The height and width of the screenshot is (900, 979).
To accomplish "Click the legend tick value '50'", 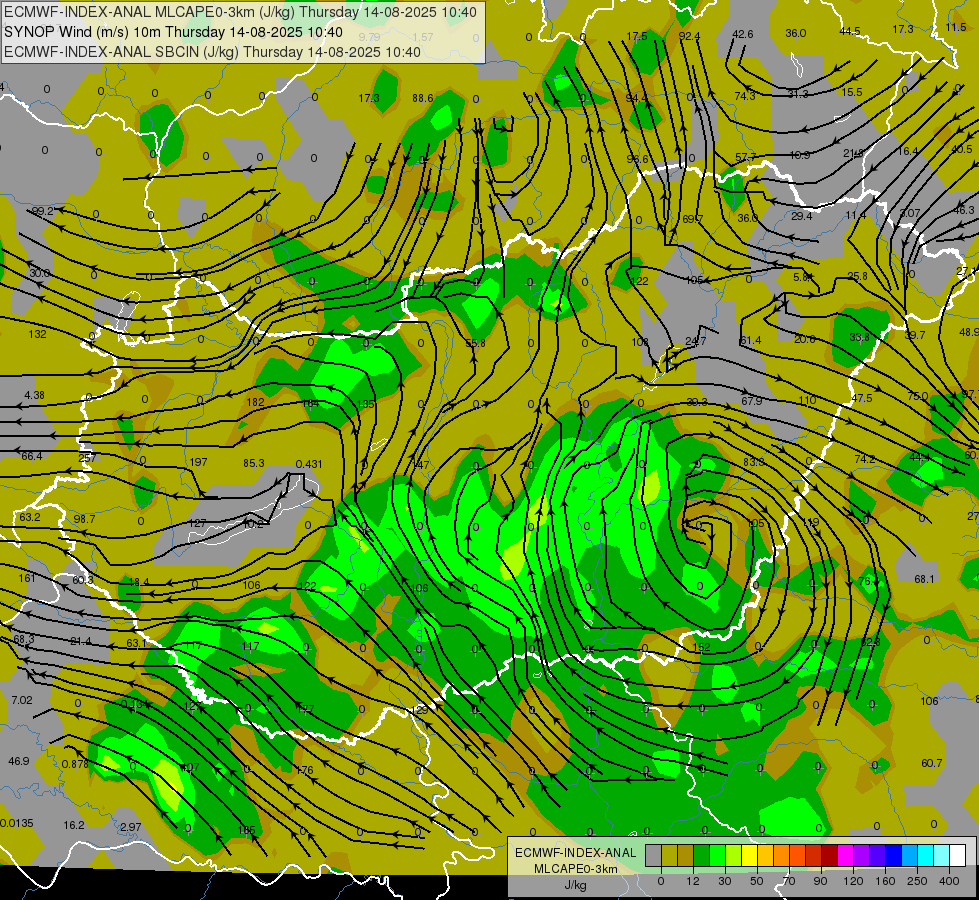I will pos(756,881).
